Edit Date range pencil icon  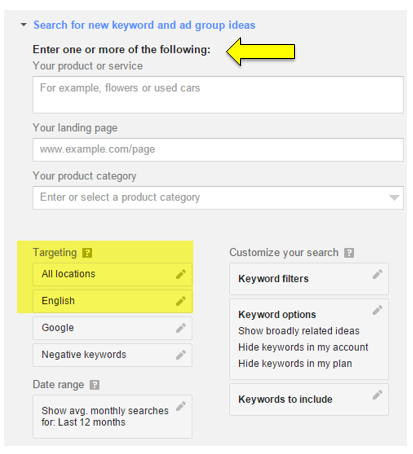tap(181, 406)
